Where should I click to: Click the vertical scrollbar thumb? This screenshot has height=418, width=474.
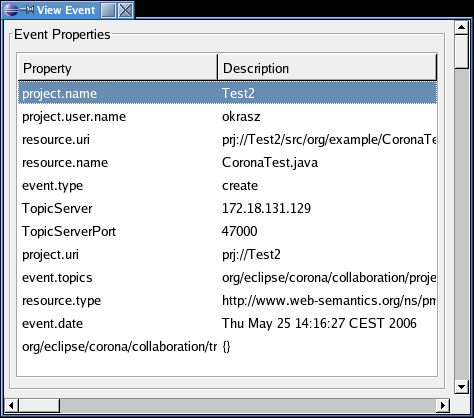(462, 51)
